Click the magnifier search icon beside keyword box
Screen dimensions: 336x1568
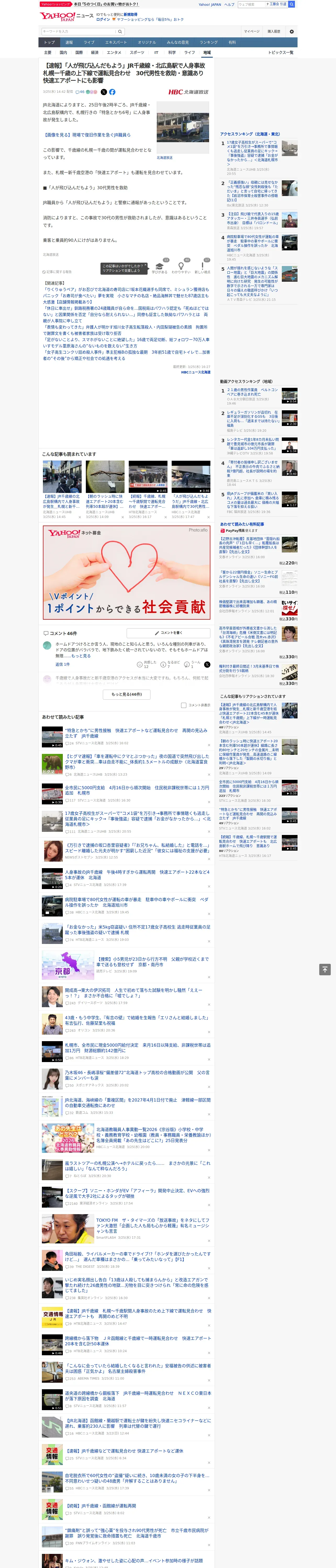(120, 32)
